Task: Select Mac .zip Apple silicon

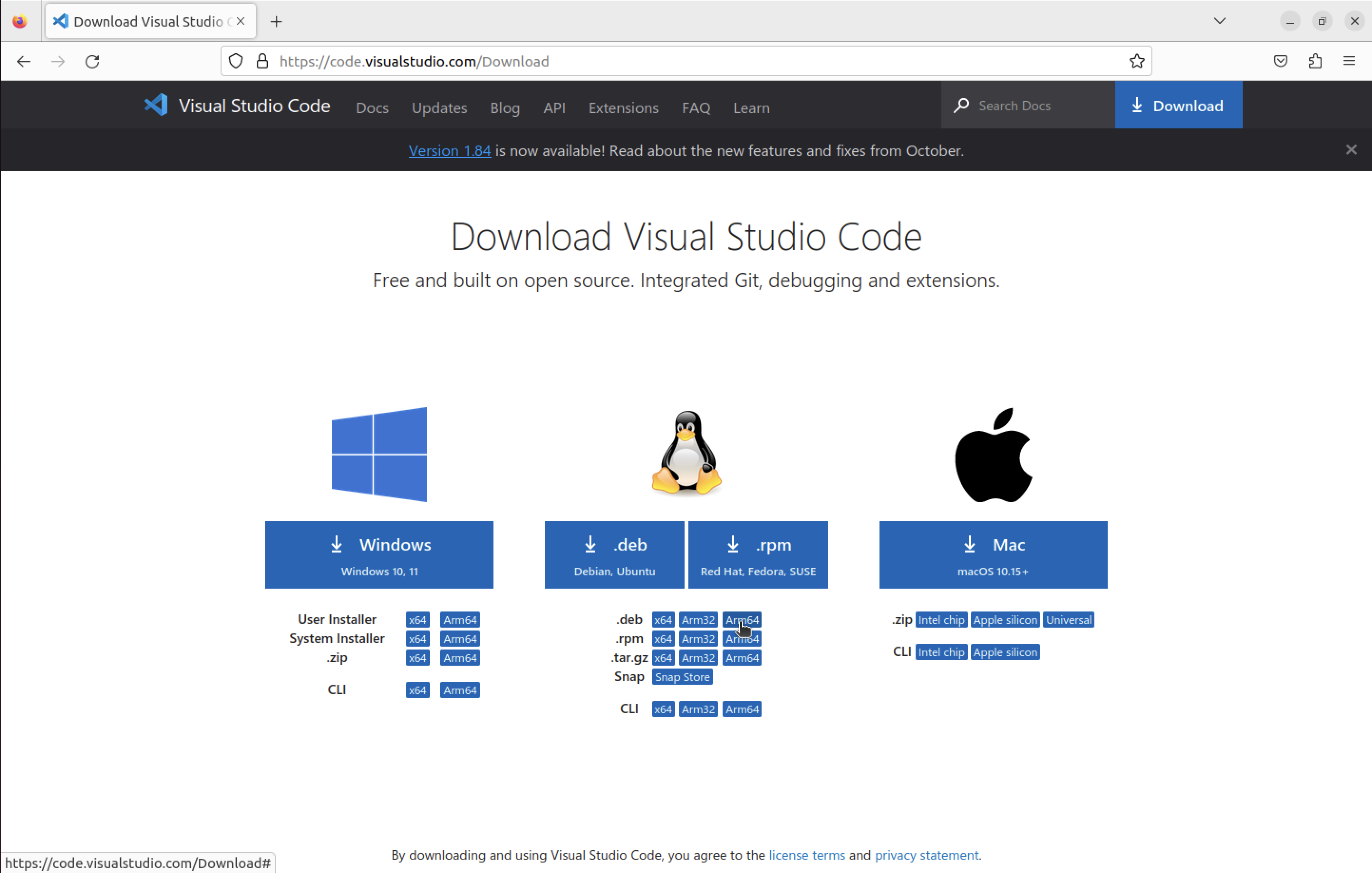Action: (1005, 620)
